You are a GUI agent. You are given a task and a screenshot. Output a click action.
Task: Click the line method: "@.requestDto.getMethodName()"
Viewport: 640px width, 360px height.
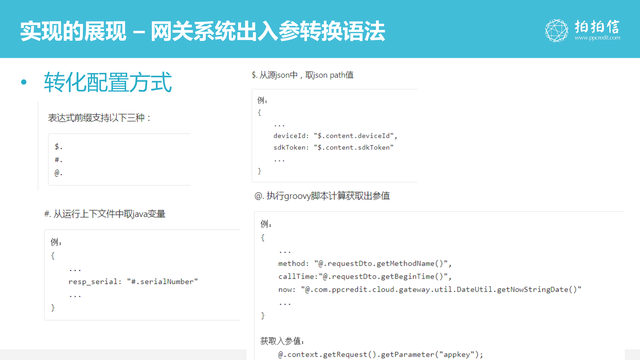click(365, 263)
